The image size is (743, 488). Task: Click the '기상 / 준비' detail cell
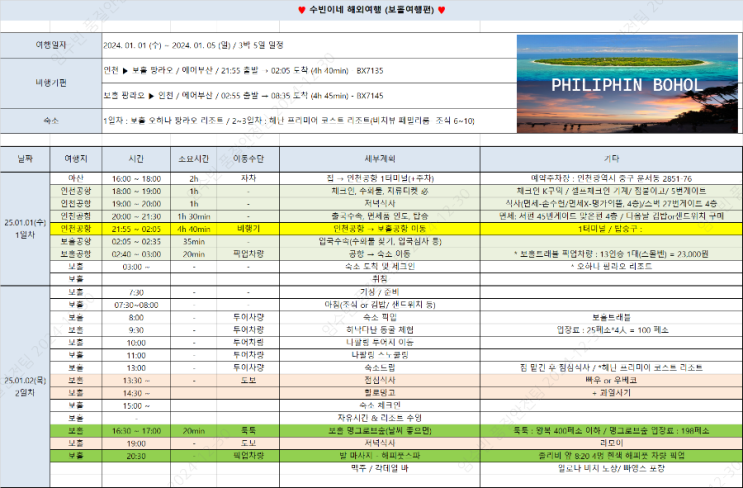tap(380, 292)
